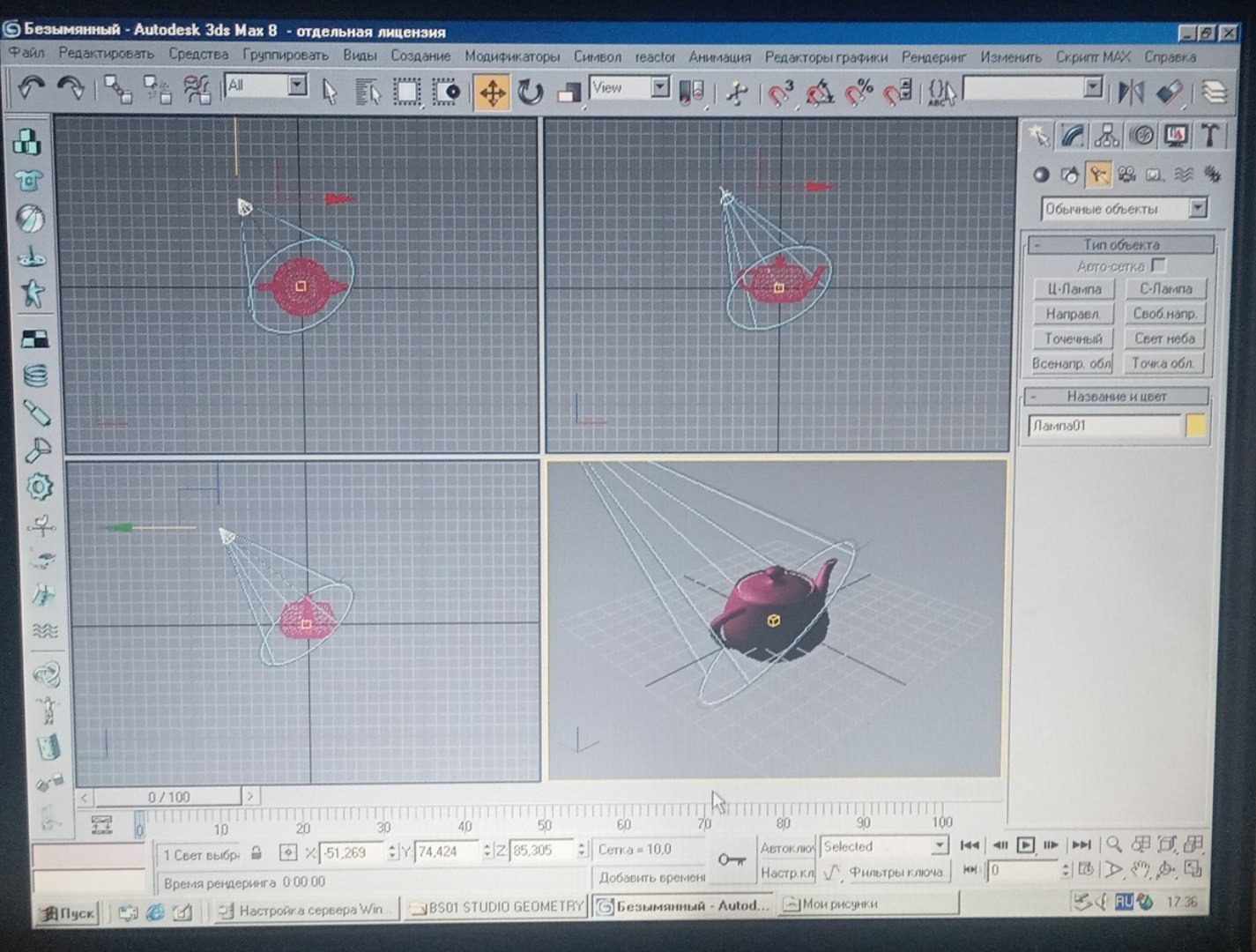Click the yellow object color swatch
Screen dimensions: 1256x952
(x=1195, y=426)
